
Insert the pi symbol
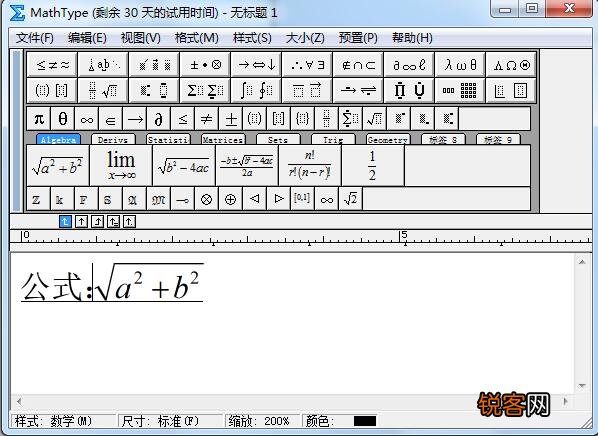39,119
